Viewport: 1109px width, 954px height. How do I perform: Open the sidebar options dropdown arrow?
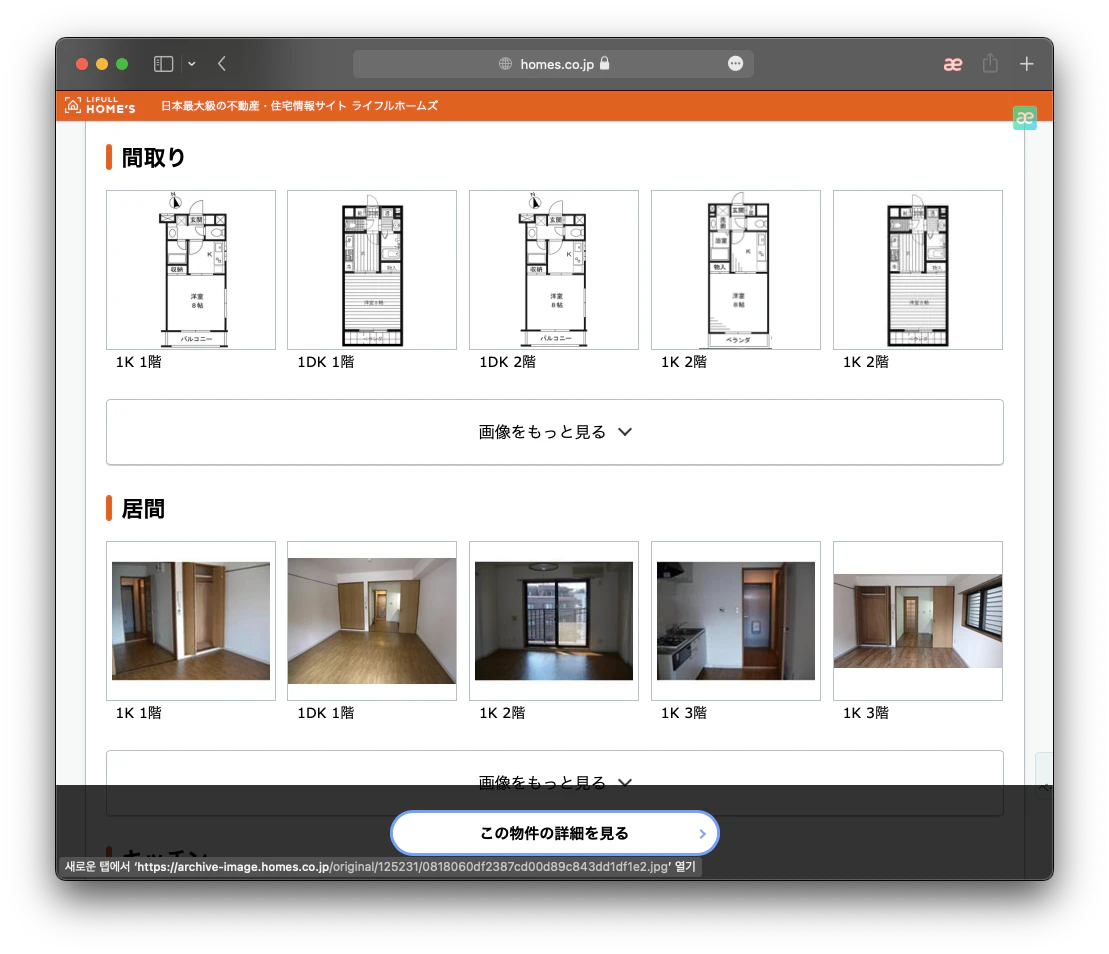192,64
